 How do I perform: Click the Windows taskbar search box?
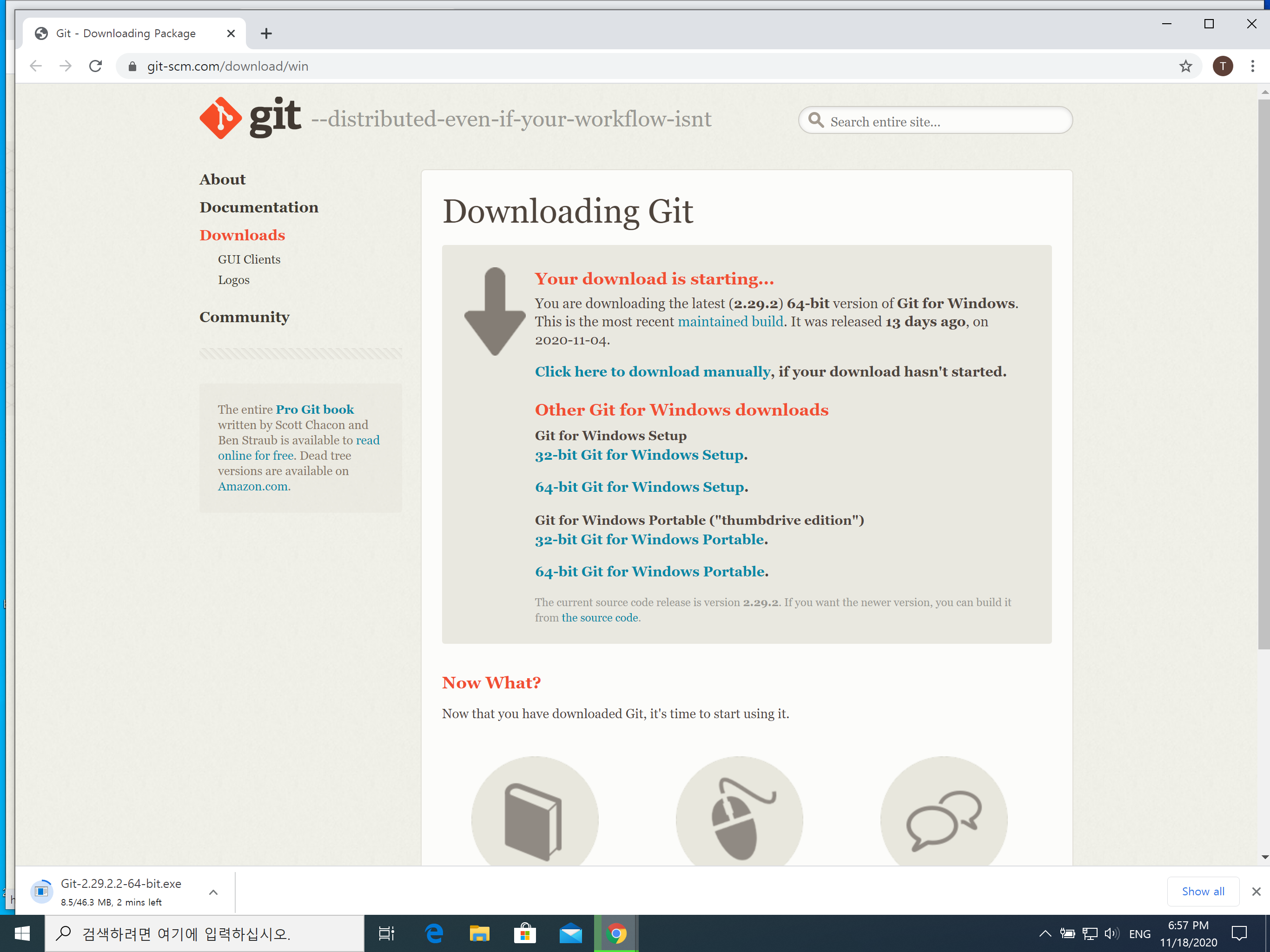[204, 933]
